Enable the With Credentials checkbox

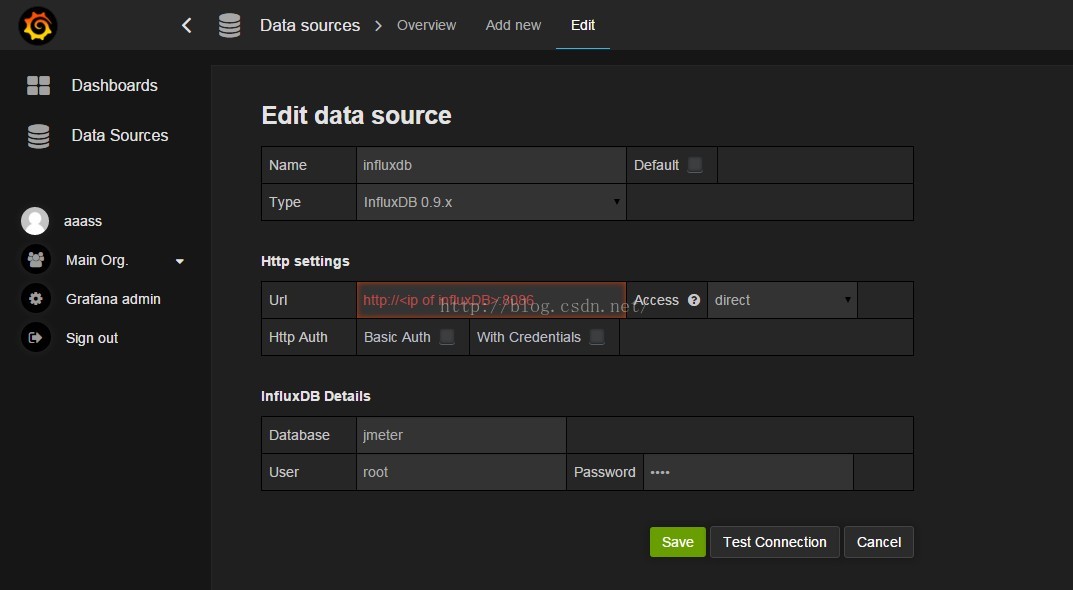pos(597,337)
